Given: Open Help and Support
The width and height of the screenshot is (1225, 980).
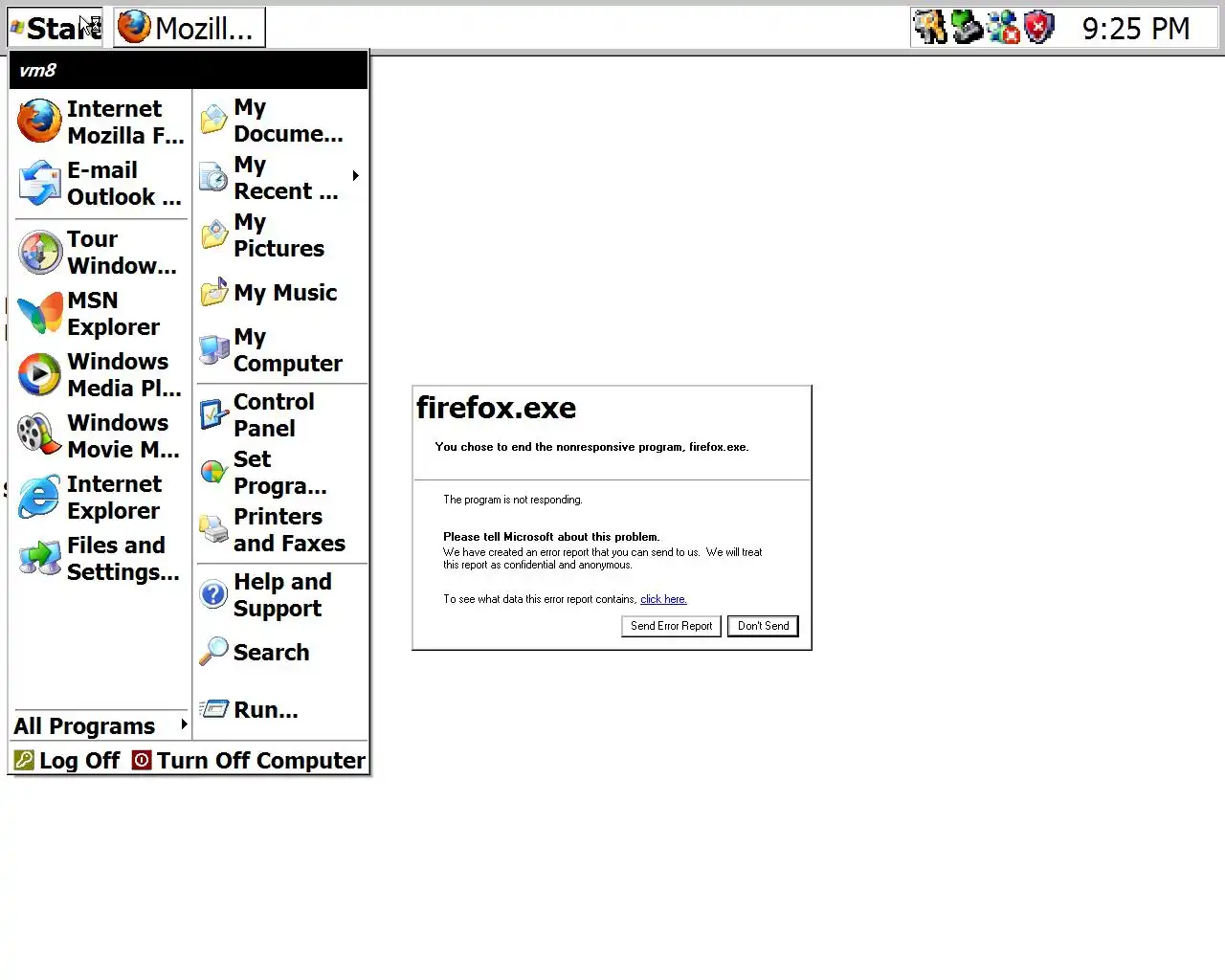Looking at the screenshot, I should coord(281,595).
